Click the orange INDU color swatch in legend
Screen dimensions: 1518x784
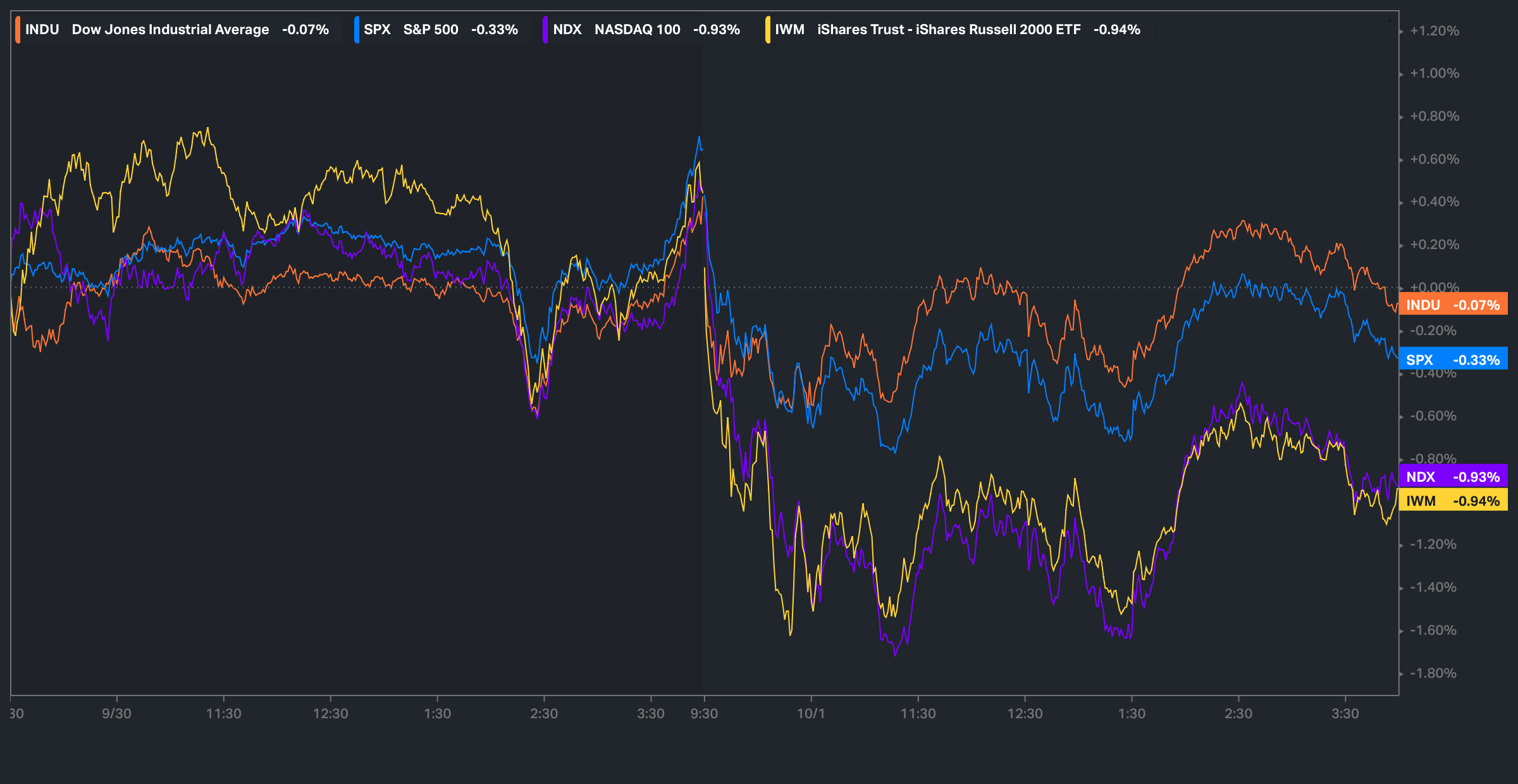click(x=18, y=30)
